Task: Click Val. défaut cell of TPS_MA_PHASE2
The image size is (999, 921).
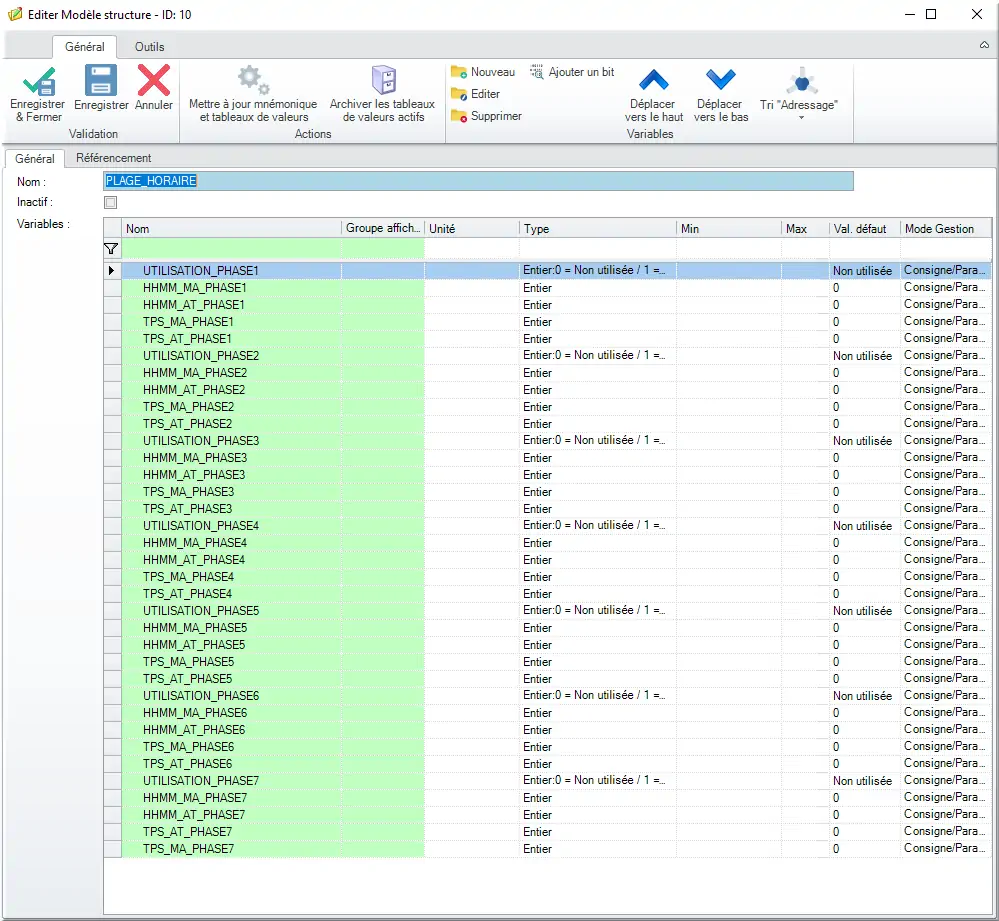Action: coord(865,407)
